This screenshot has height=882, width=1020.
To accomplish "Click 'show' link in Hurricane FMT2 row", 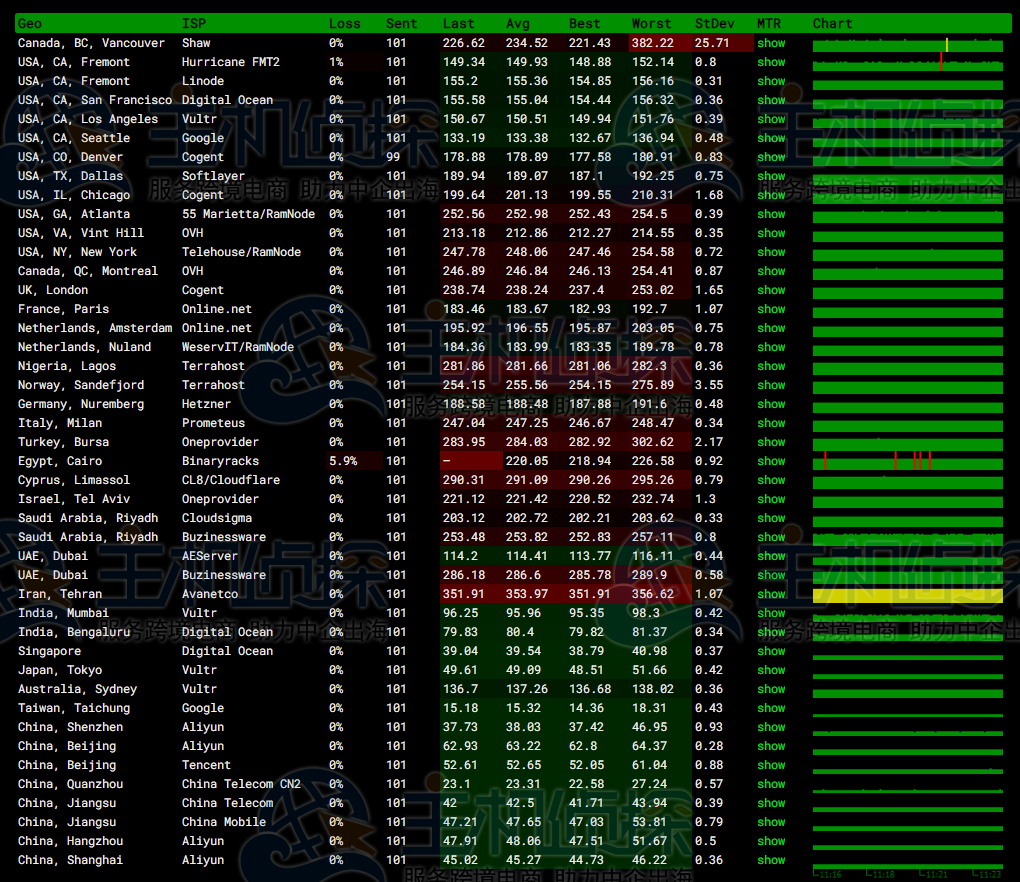I will click(x=771, y=62).
